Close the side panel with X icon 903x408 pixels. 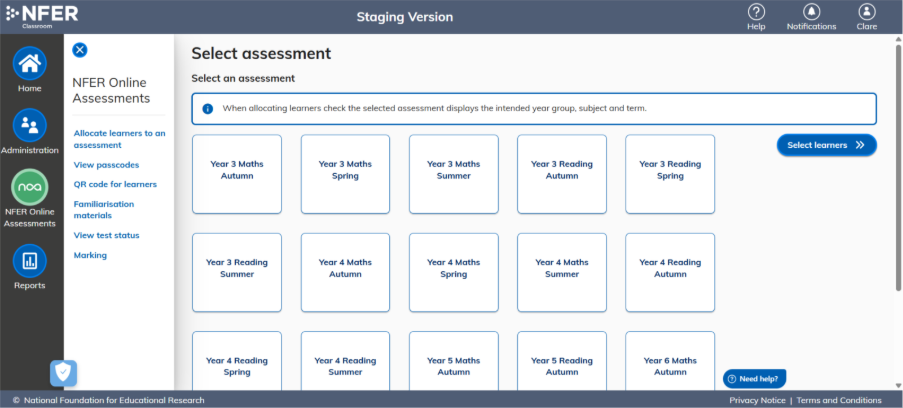pyautogui.click(x=79, y=50)
